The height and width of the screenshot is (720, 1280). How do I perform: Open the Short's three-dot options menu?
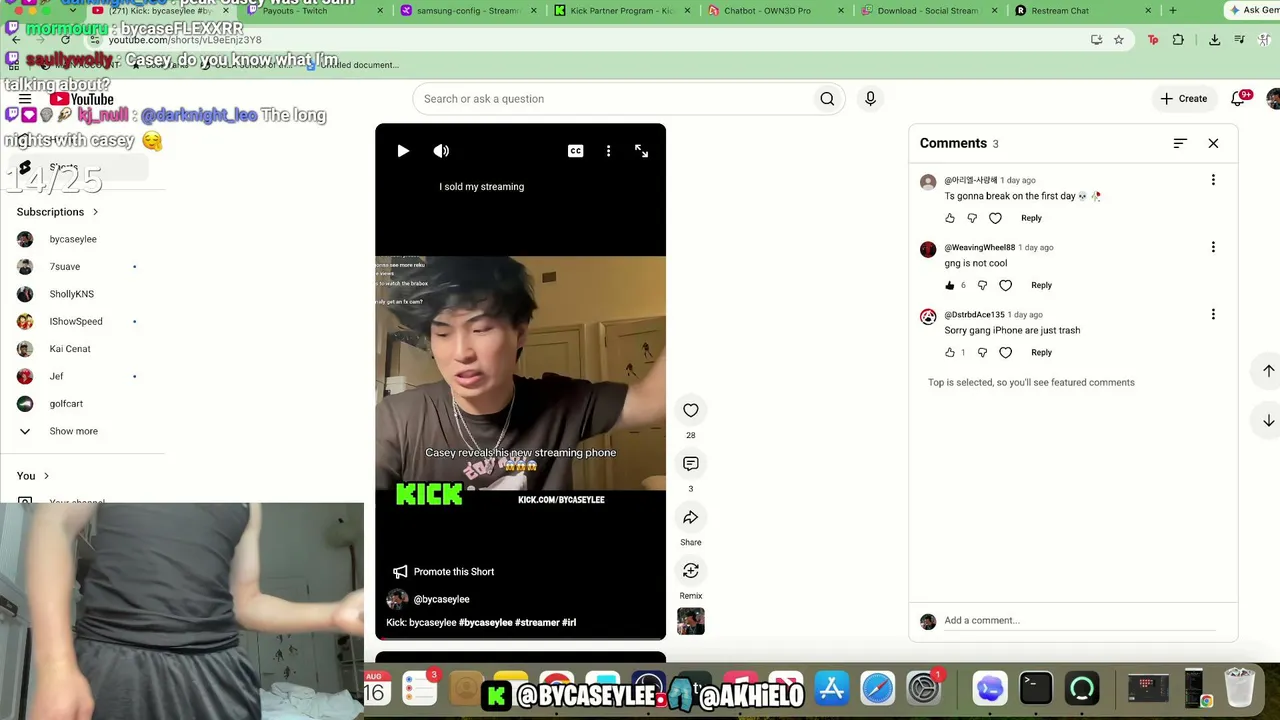pos(608,151)
